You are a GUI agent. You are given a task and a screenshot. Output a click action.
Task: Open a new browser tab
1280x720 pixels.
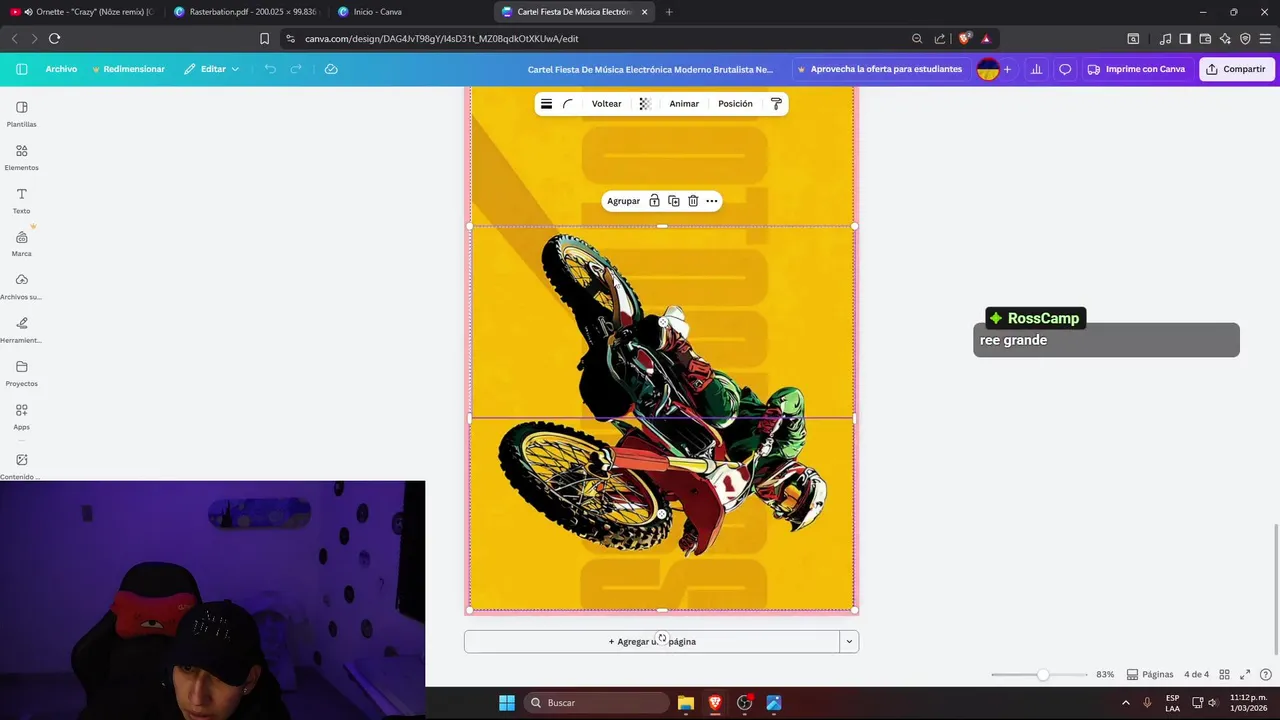click(669, 12)
